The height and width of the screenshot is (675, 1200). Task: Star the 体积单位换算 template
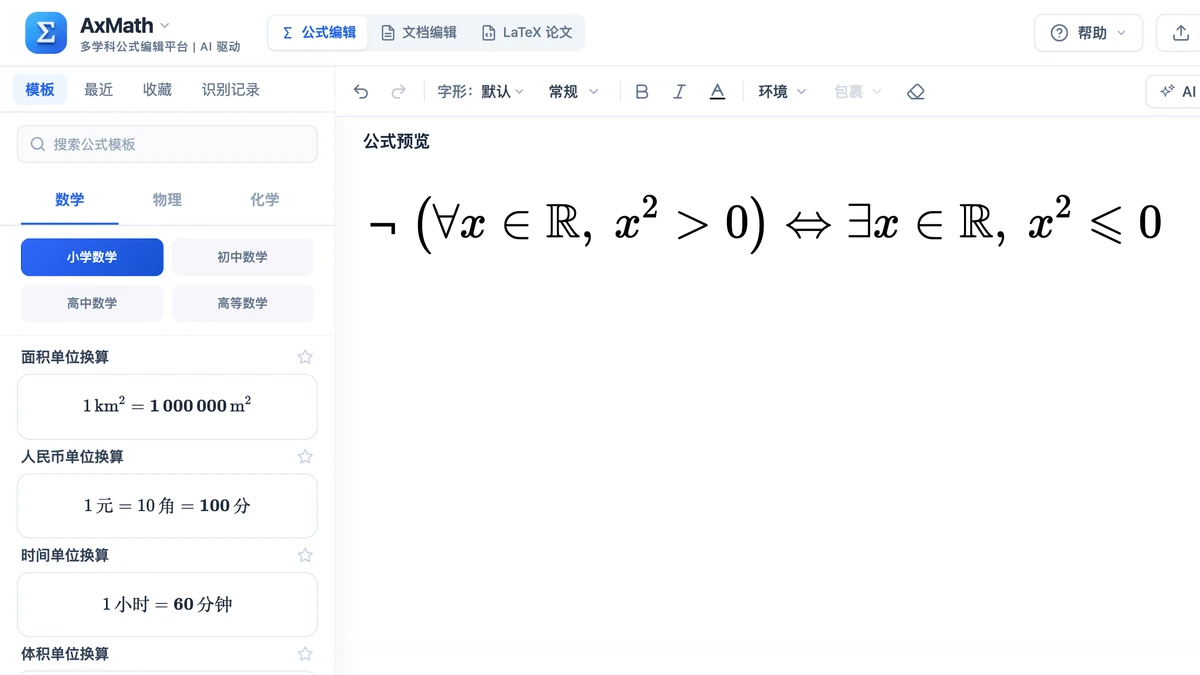point(306,654)
